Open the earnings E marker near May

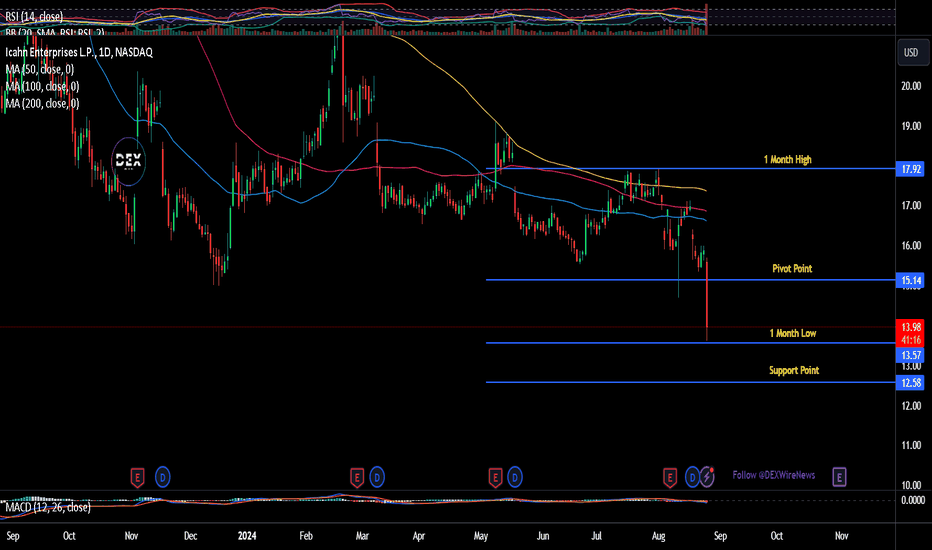pyautogui.click(x=495, y=477)
